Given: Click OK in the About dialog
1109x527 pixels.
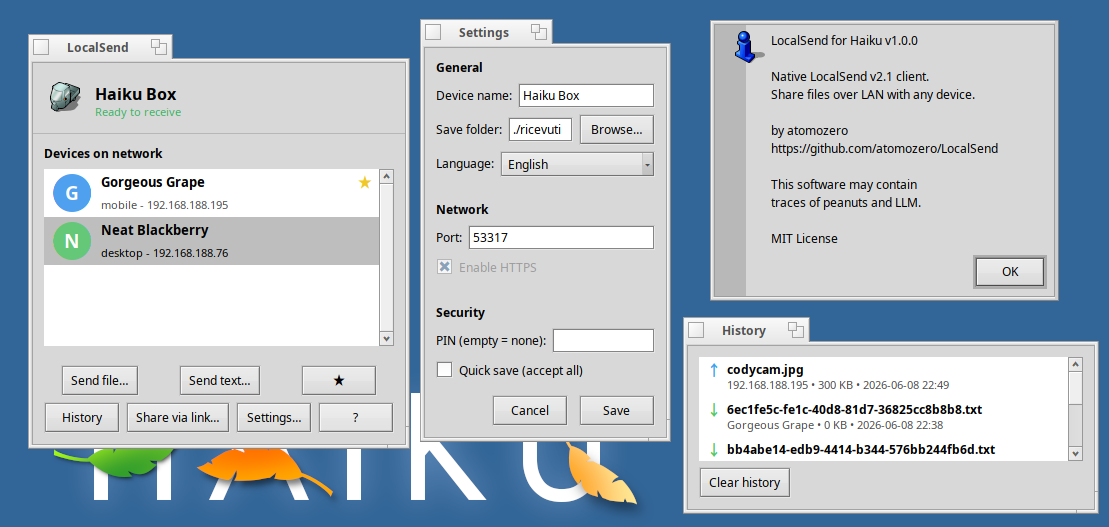Looking at the screenshot, I should 1010,272.
